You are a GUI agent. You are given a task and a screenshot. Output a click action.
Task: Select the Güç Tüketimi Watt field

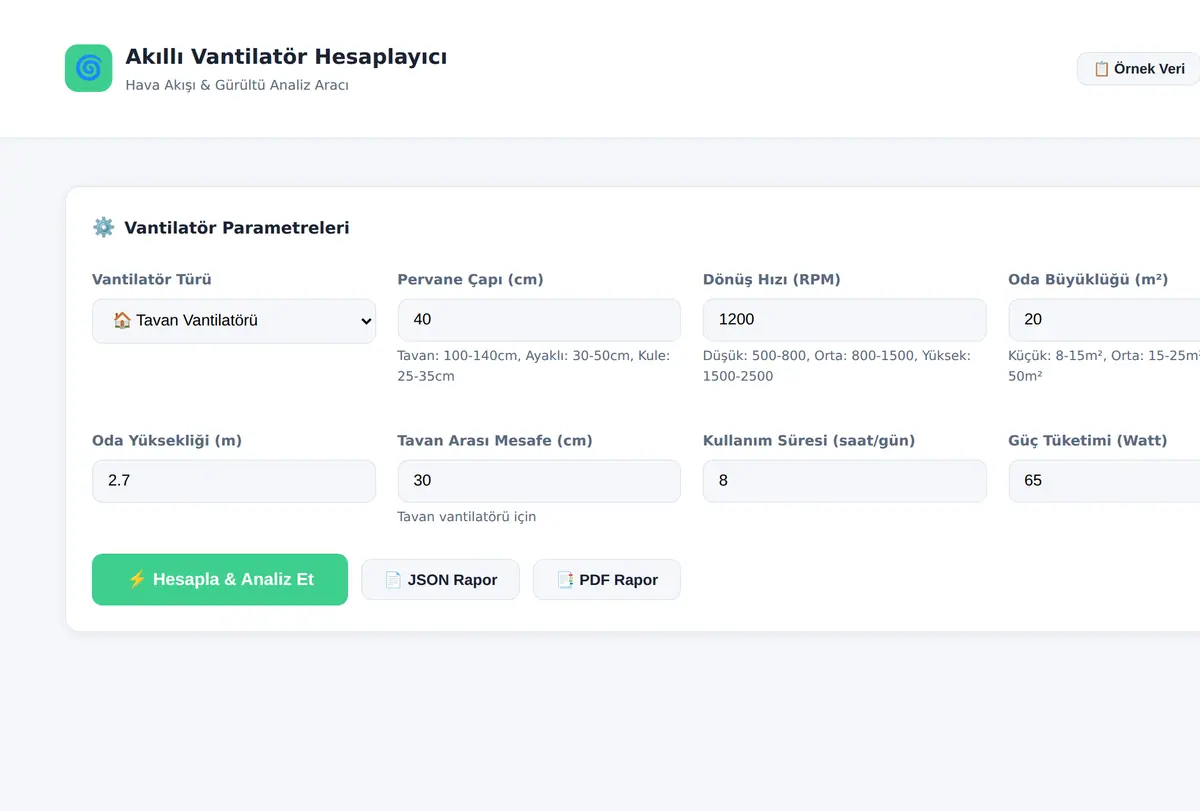point(1104,481)
